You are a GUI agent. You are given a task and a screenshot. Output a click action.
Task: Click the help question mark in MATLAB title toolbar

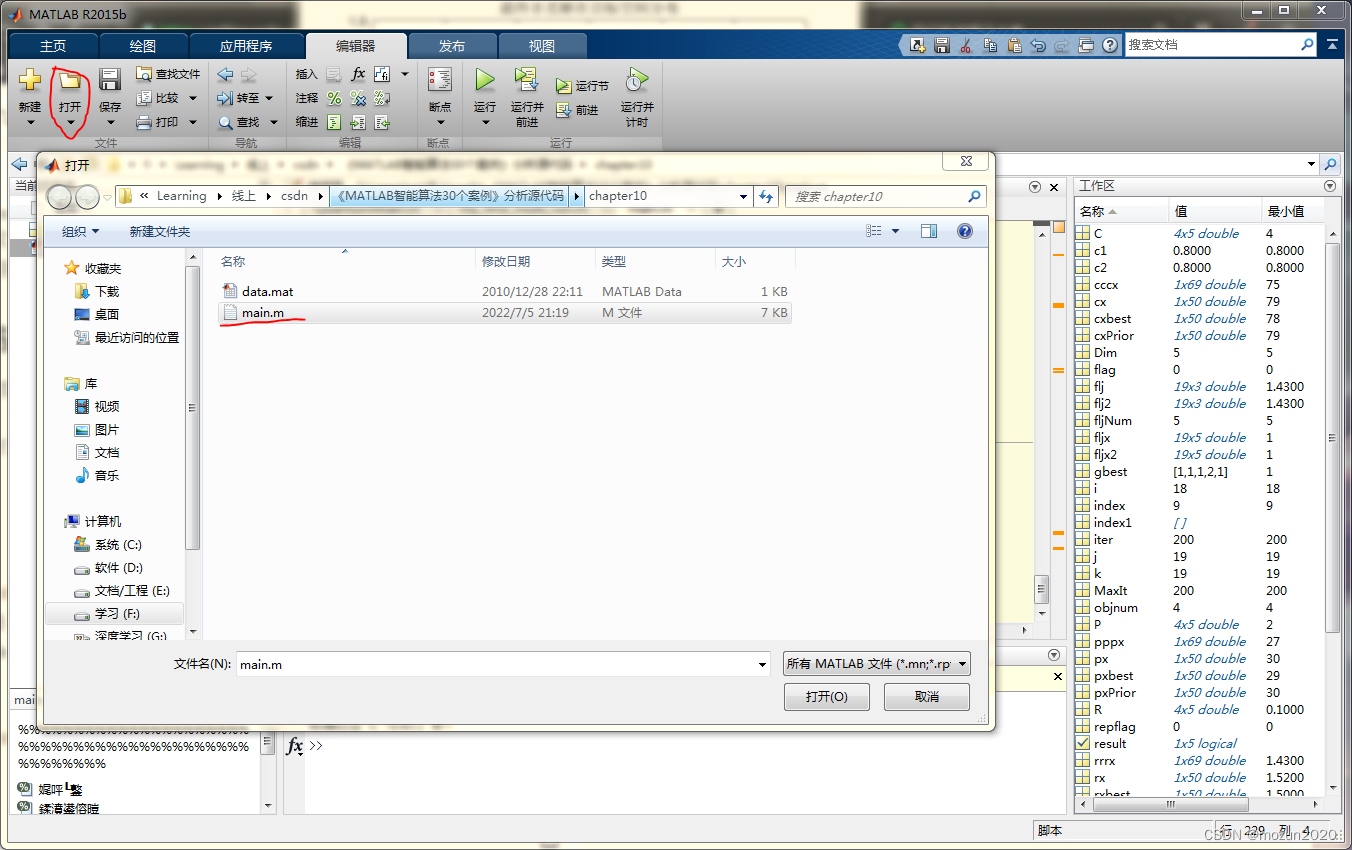1110,45
